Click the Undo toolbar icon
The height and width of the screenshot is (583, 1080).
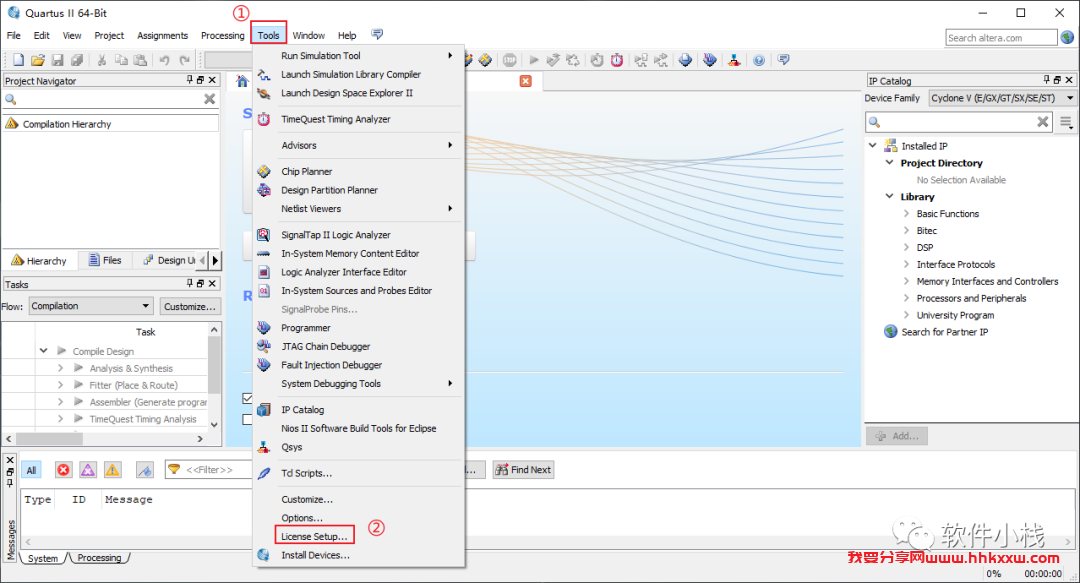point(164,61)
